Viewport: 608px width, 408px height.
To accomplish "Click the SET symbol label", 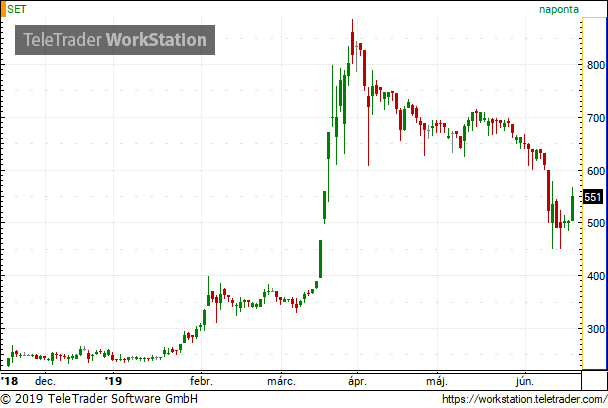I will (16, 9).
